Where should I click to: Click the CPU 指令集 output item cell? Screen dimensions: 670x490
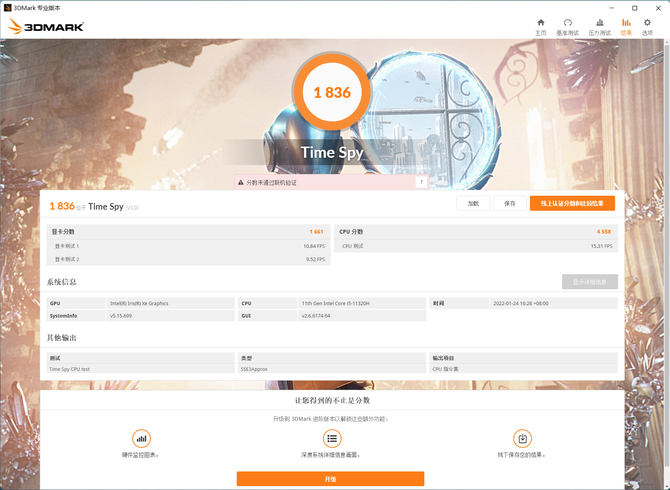pyautogui.click(x=523, y=369)
